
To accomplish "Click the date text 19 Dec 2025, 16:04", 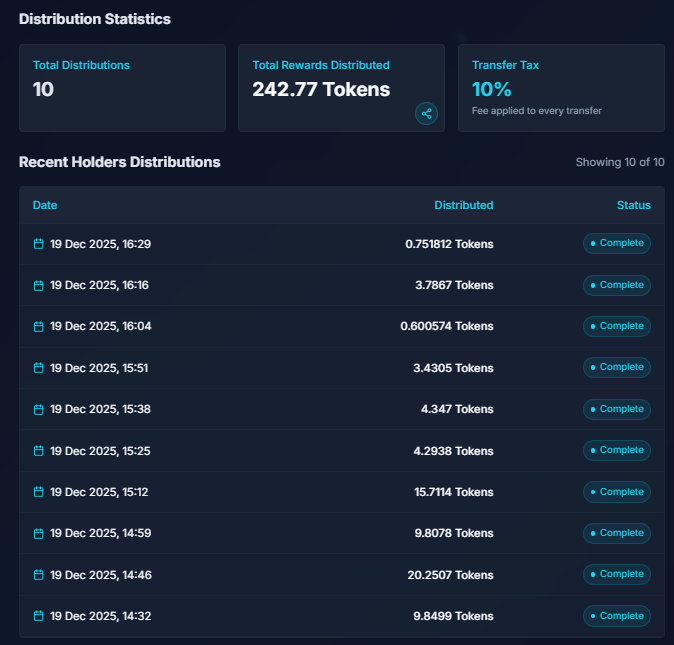I will click(x=101, y=327).
